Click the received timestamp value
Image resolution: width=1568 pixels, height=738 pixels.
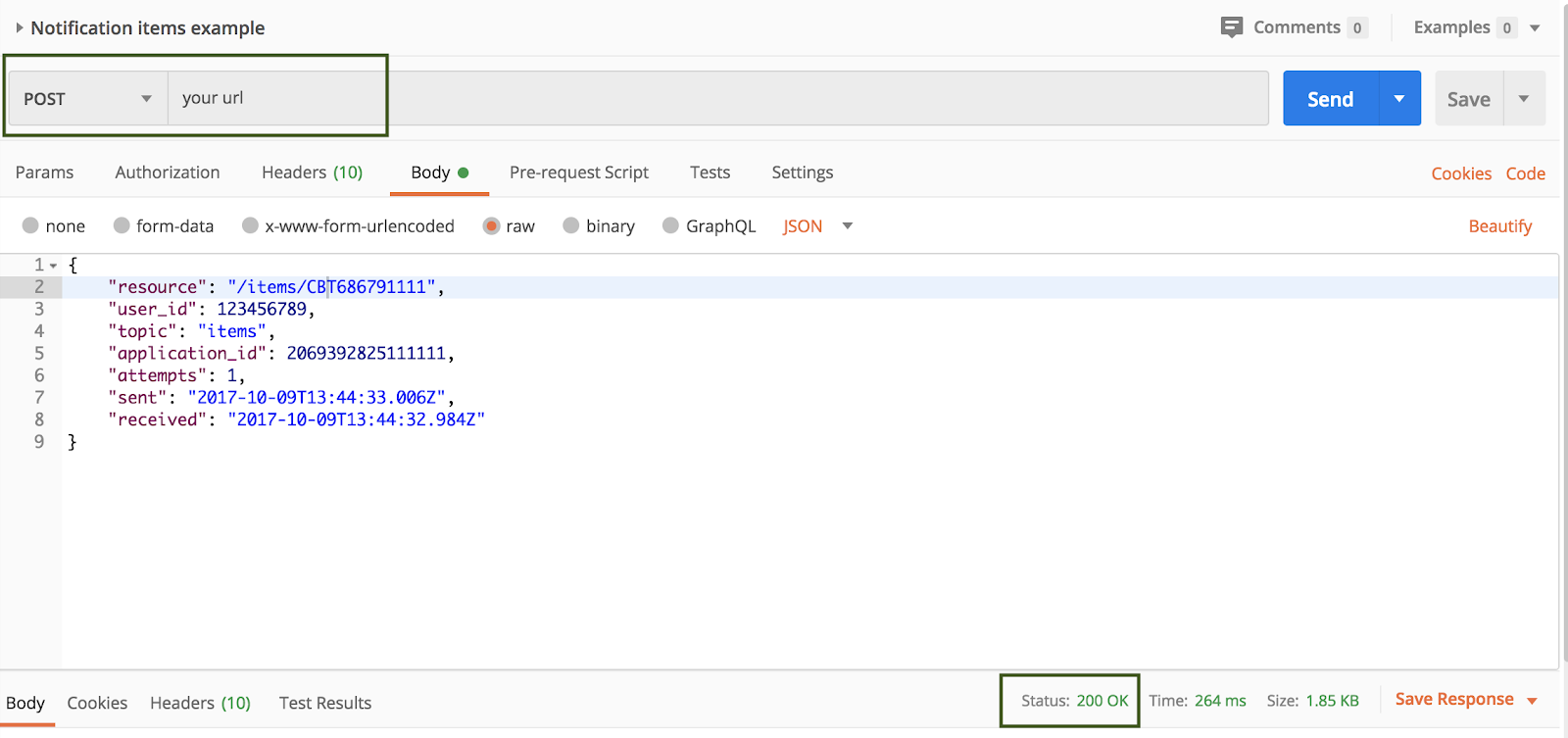(357, 419)
